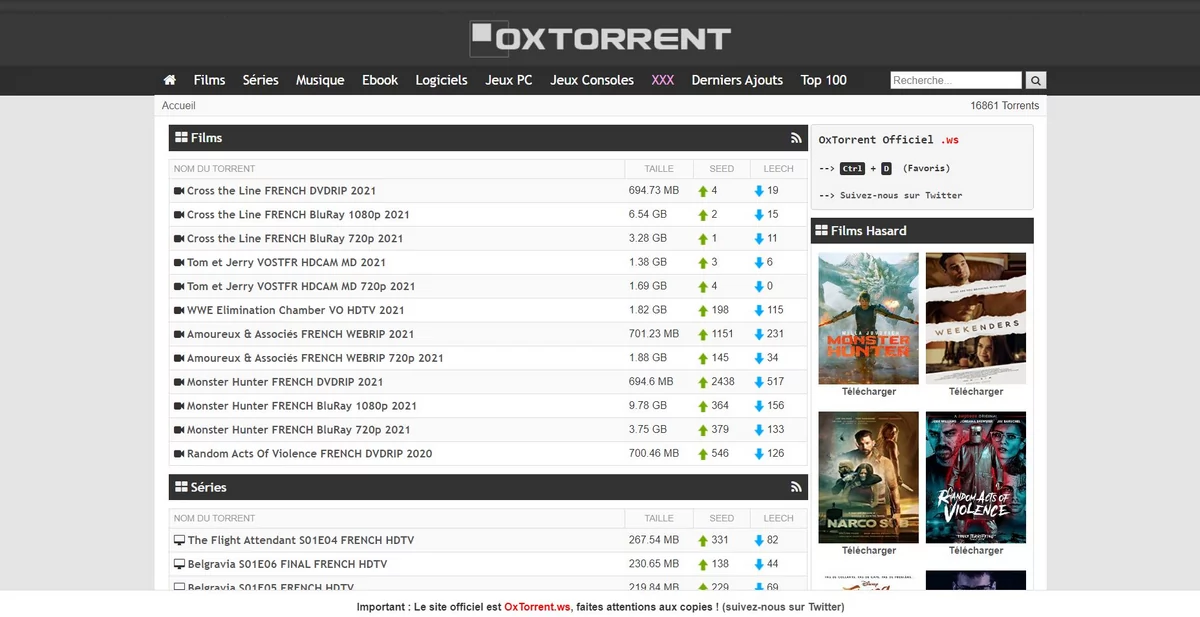Click the D key badge in sidebar
This screenshot has width=1200, height=617.
[886, 169]
